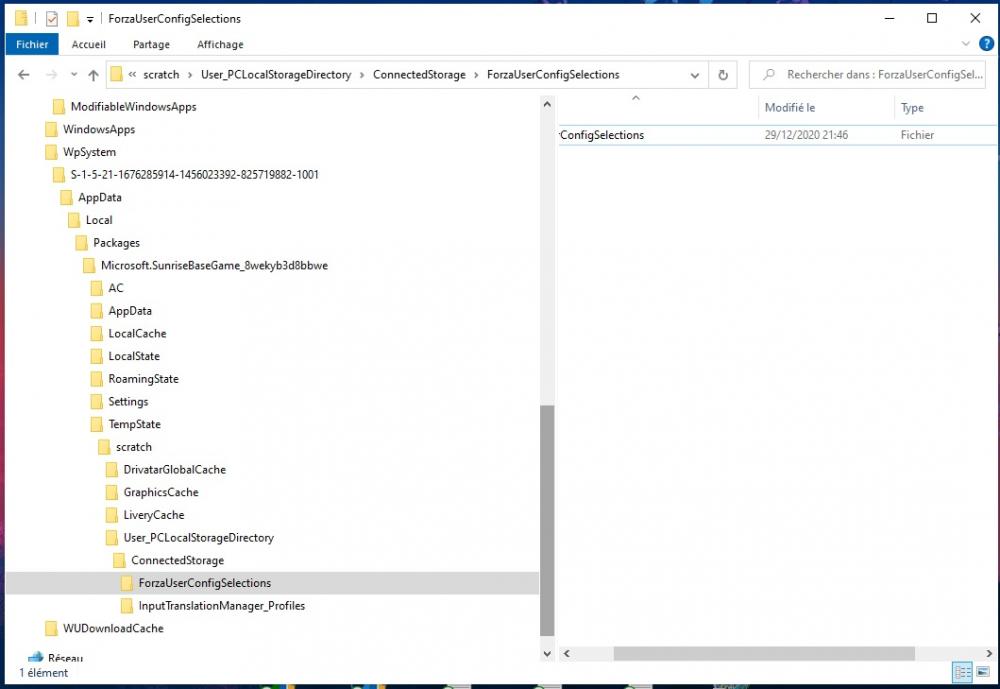Select InputTranslationManager_Profiles folder
Viewport: 1000px width, 689px height.
[x=221, y=605]
